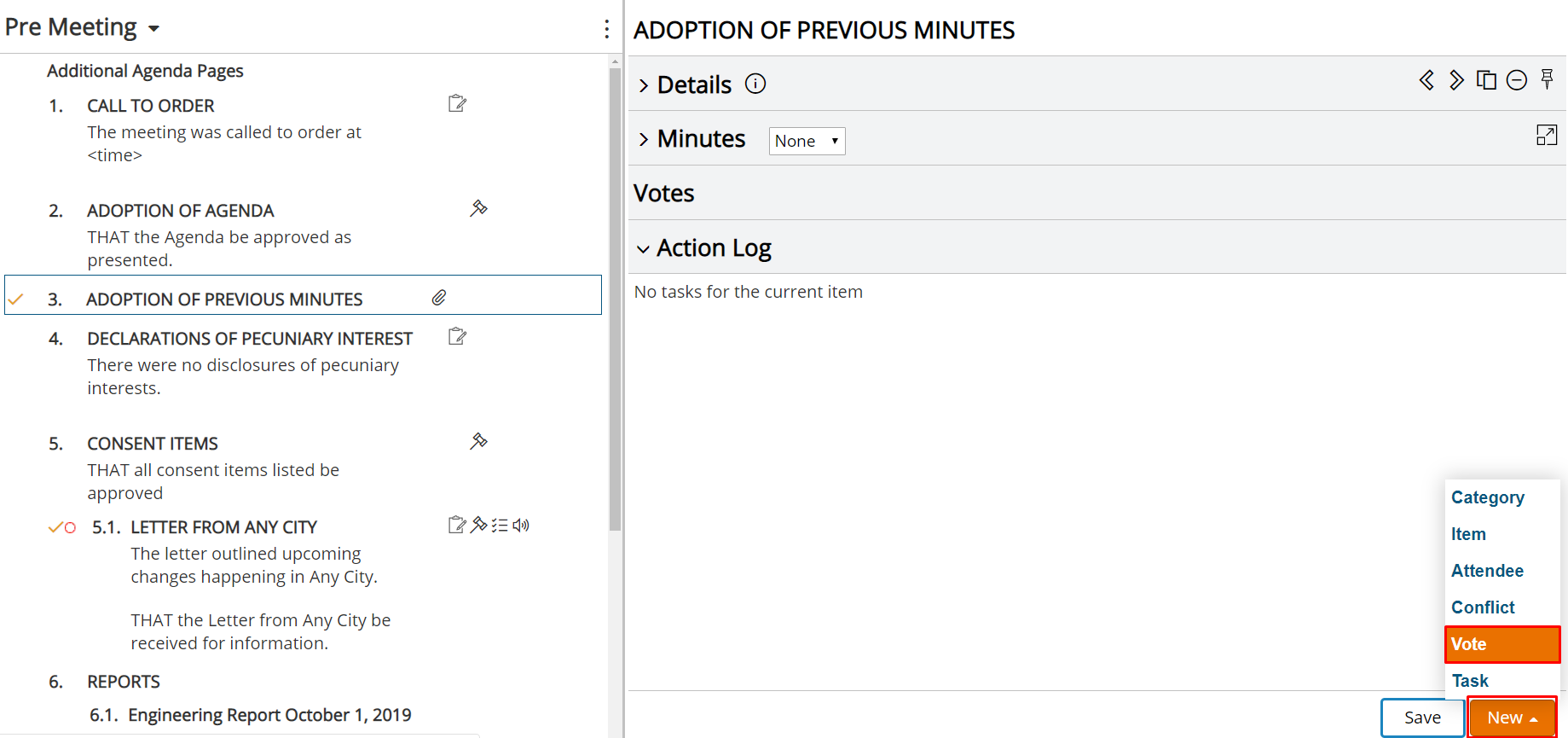Open the three-dot agenda options menu

(x=606, y=29)
